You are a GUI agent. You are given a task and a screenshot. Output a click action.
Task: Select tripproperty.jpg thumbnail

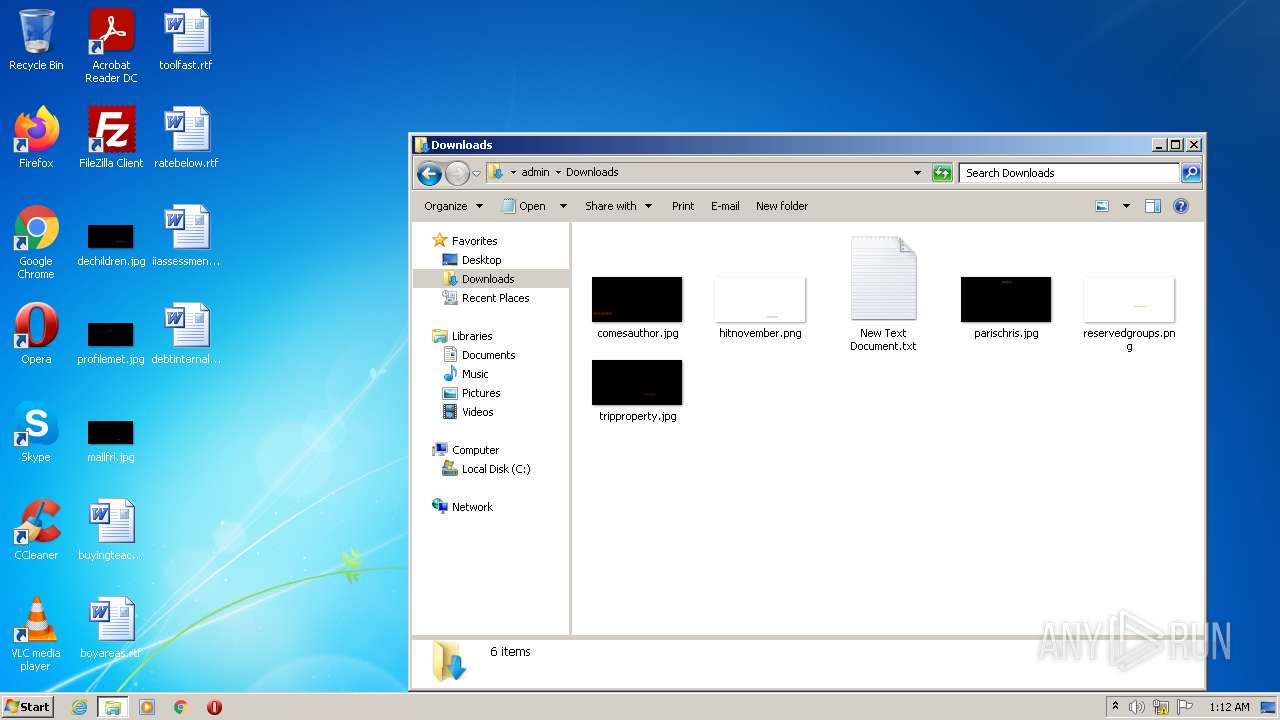tap(637, 391)
